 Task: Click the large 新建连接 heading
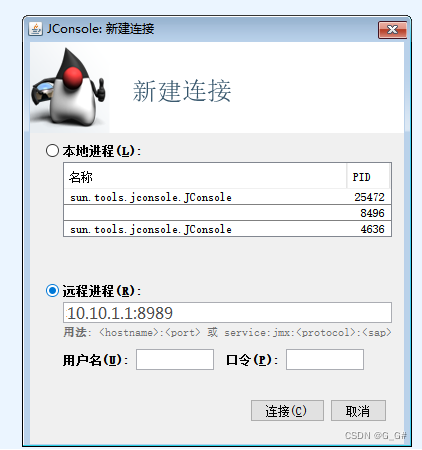point(182,91)
